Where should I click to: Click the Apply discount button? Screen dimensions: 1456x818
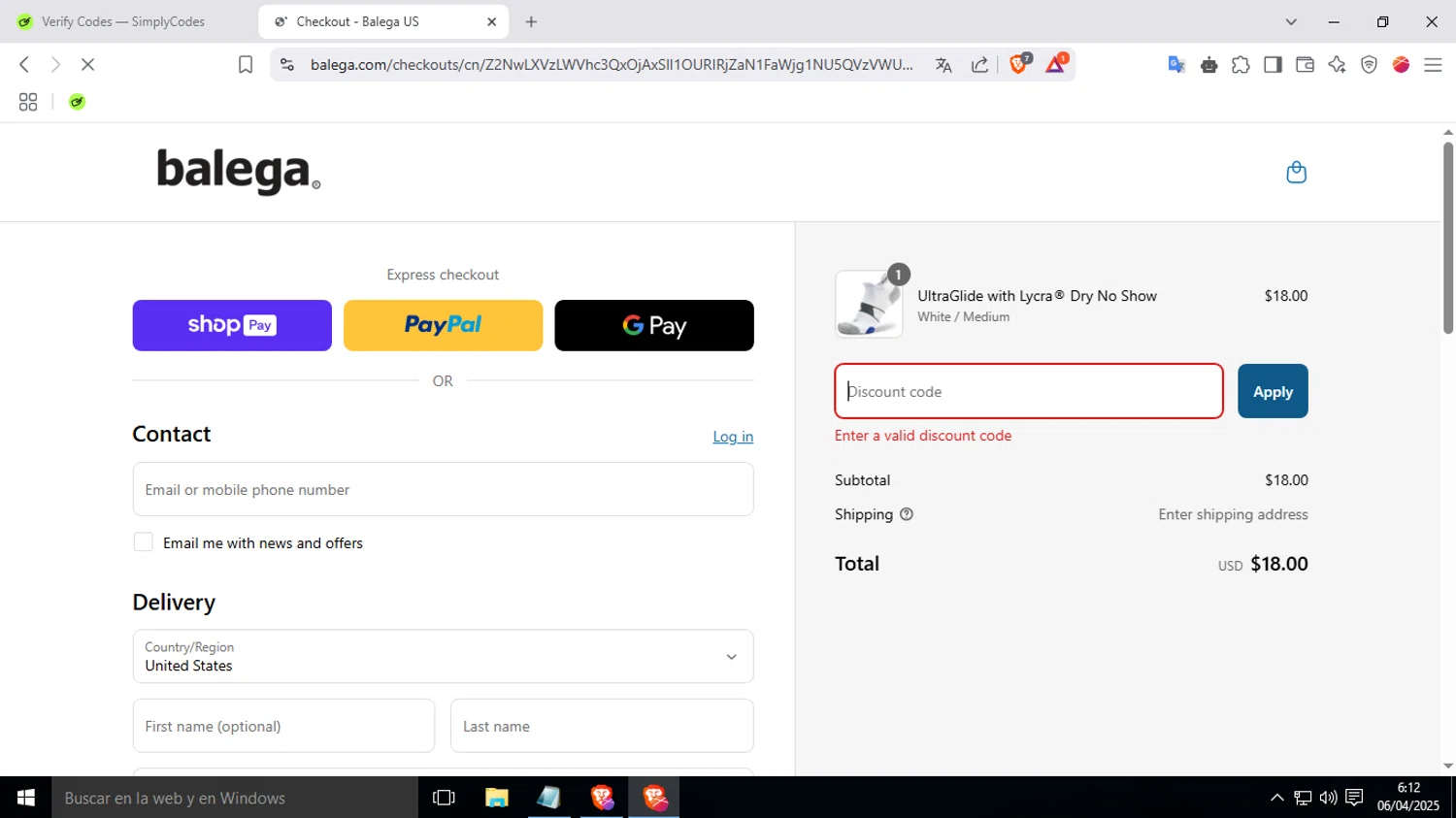coord(1273,391)
